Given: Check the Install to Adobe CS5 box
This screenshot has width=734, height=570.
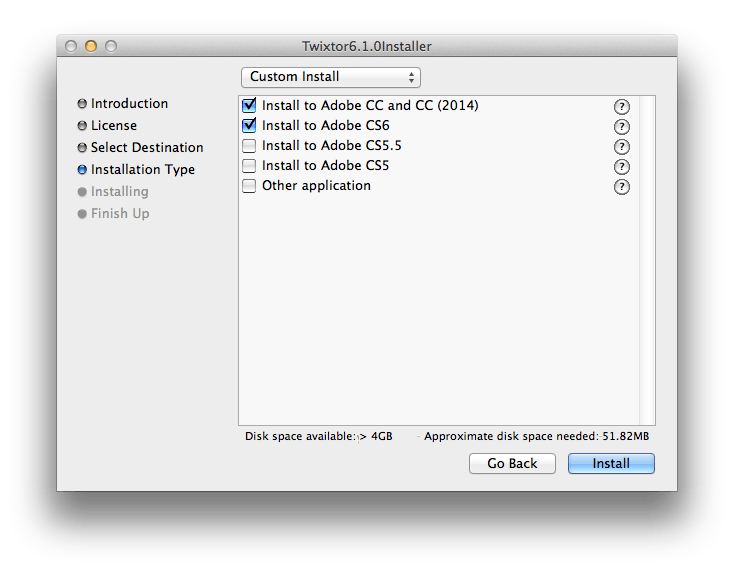Looking at the screenshot, I should point(249,166).
